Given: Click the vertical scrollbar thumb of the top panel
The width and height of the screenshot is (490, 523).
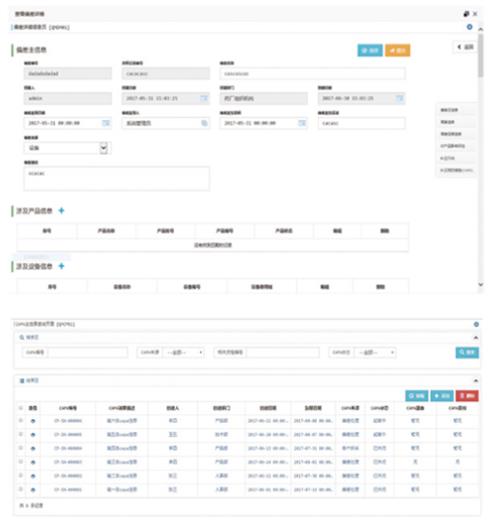Looking at the screenshot, I should point(480,56).
